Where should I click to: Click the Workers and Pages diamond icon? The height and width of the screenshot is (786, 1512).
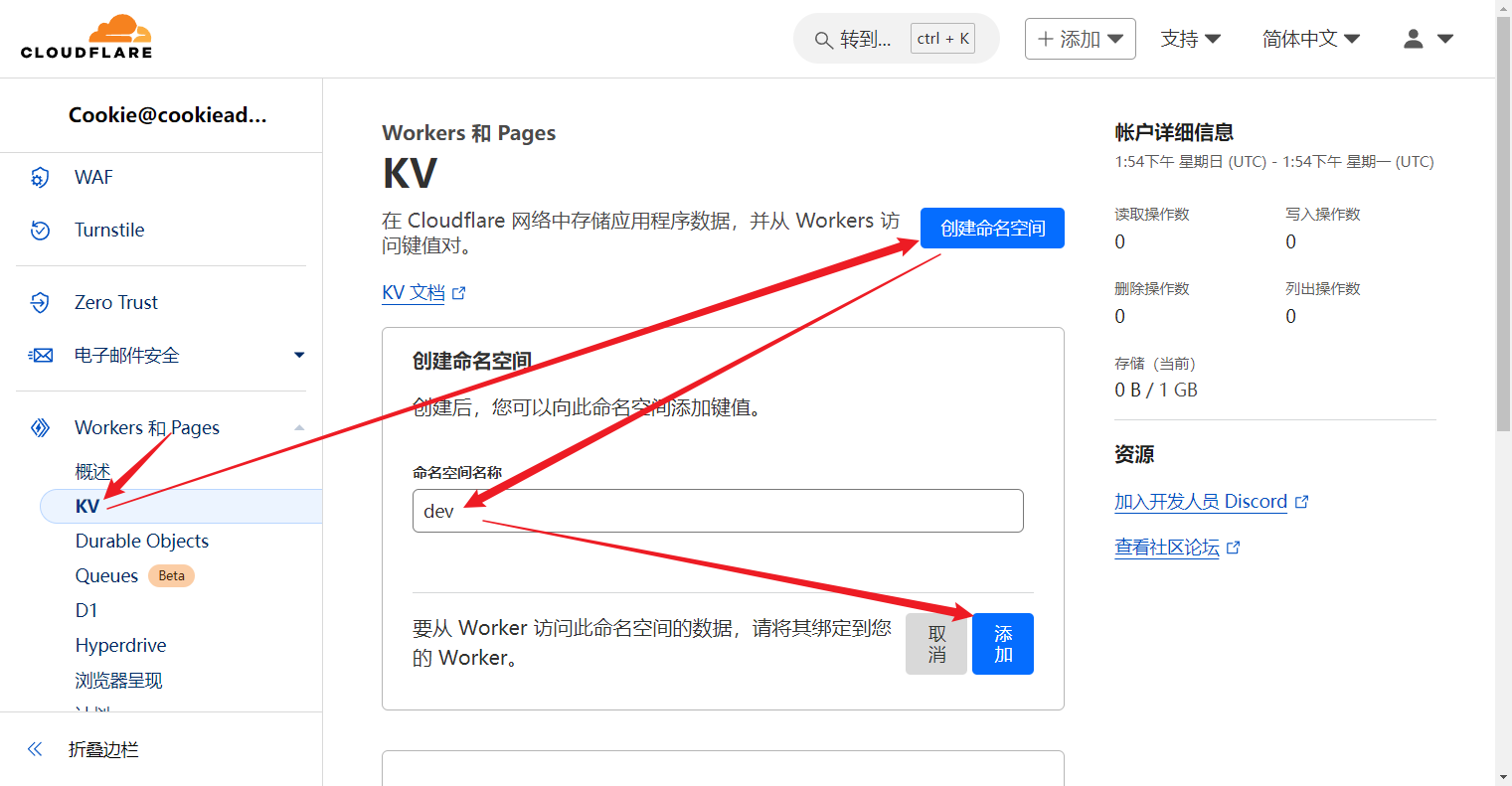coord(40,428)
